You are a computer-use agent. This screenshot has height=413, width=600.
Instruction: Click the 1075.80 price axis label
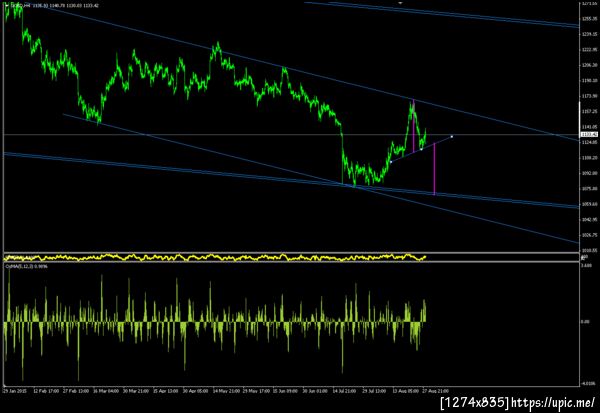pos(590,189)
